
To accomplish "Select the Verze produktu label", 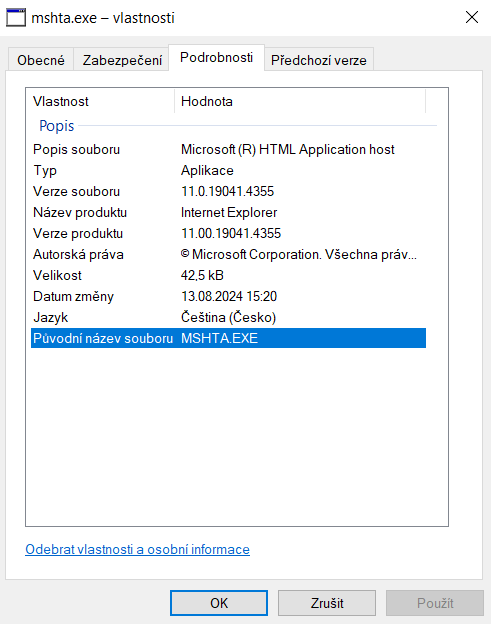I will pyautogui.click(x=78, y=234).
